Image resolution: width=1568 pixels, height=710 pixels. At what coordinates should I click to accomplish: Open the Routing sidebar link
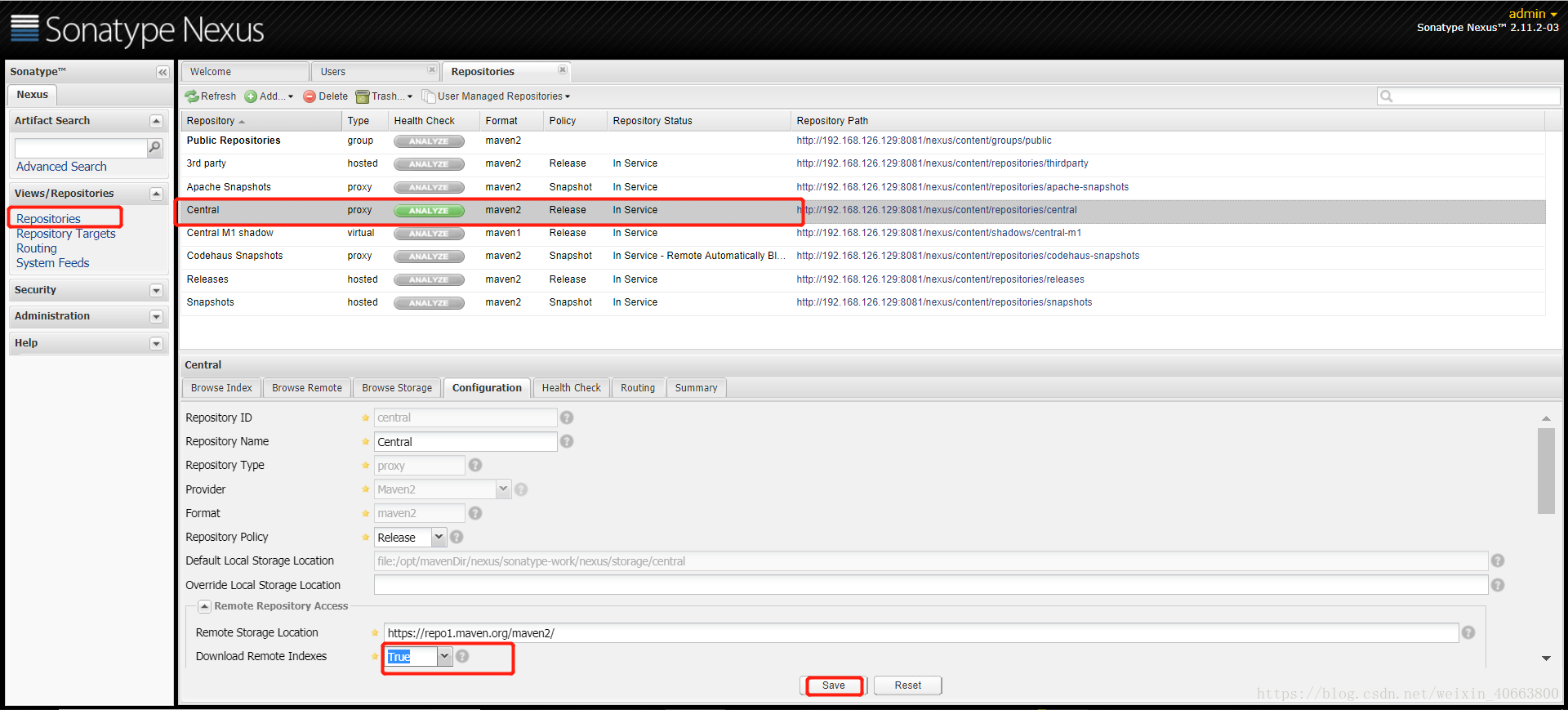click(x=37, y=248)
